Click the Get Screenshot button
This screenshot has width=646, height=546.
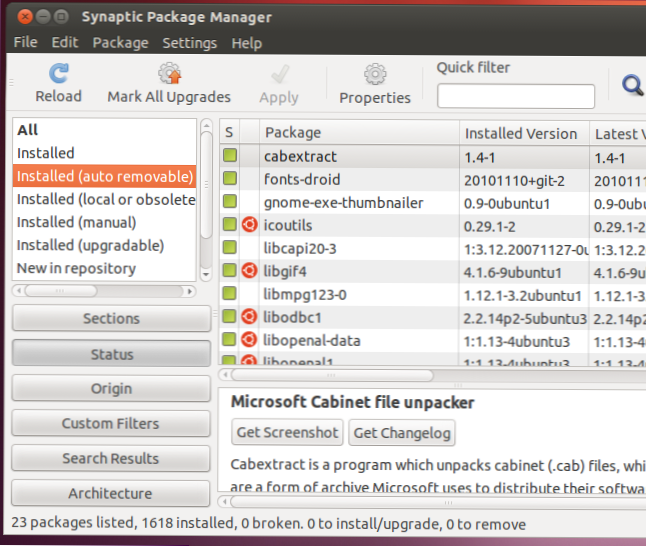click(288, 433)
